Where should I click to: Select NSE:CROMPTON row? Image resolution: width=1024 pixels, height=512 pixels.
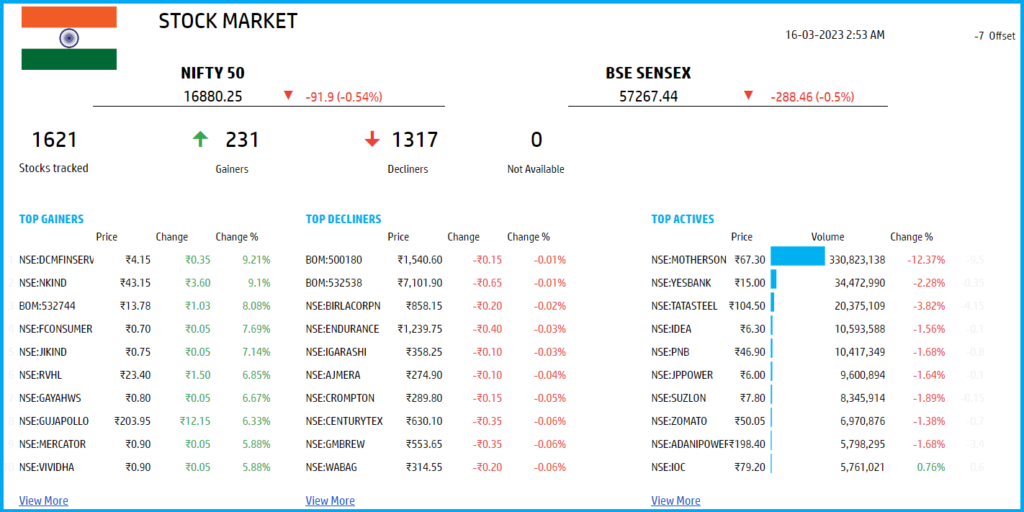point(436,398)
